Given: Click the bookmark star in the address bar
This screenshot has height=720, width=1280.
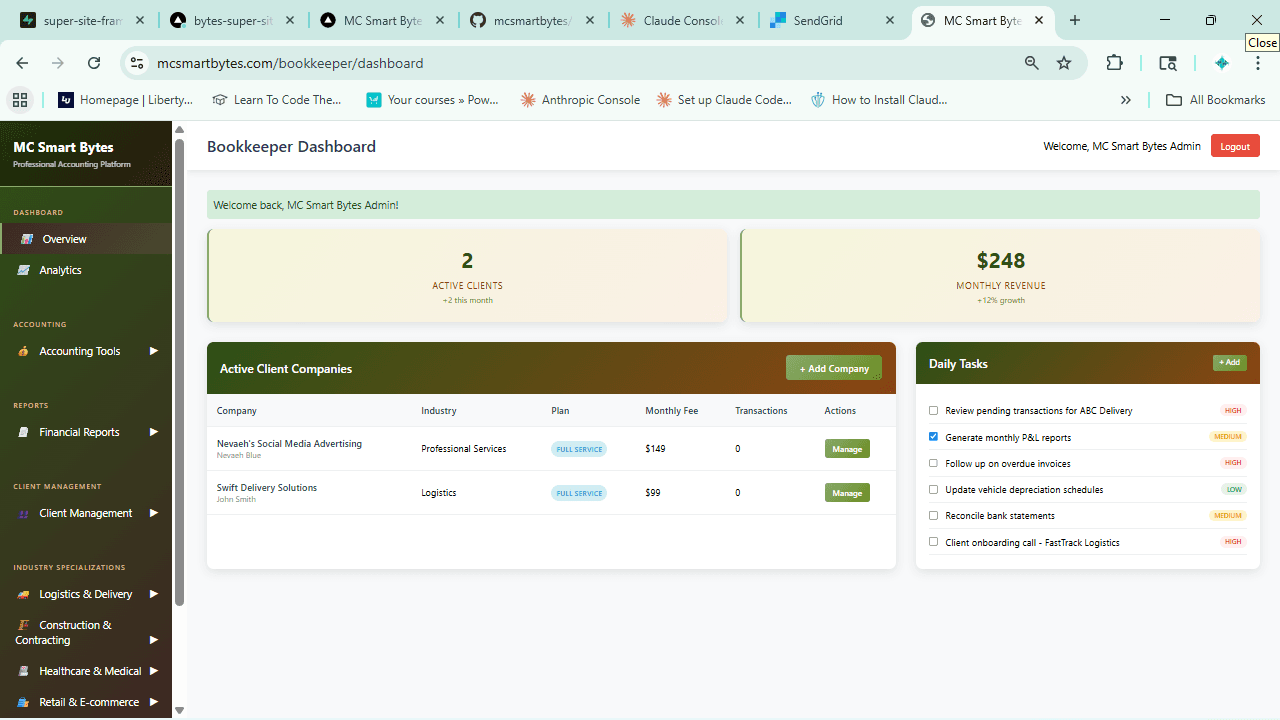Looking at the screenshot, I should point(1064,62).
